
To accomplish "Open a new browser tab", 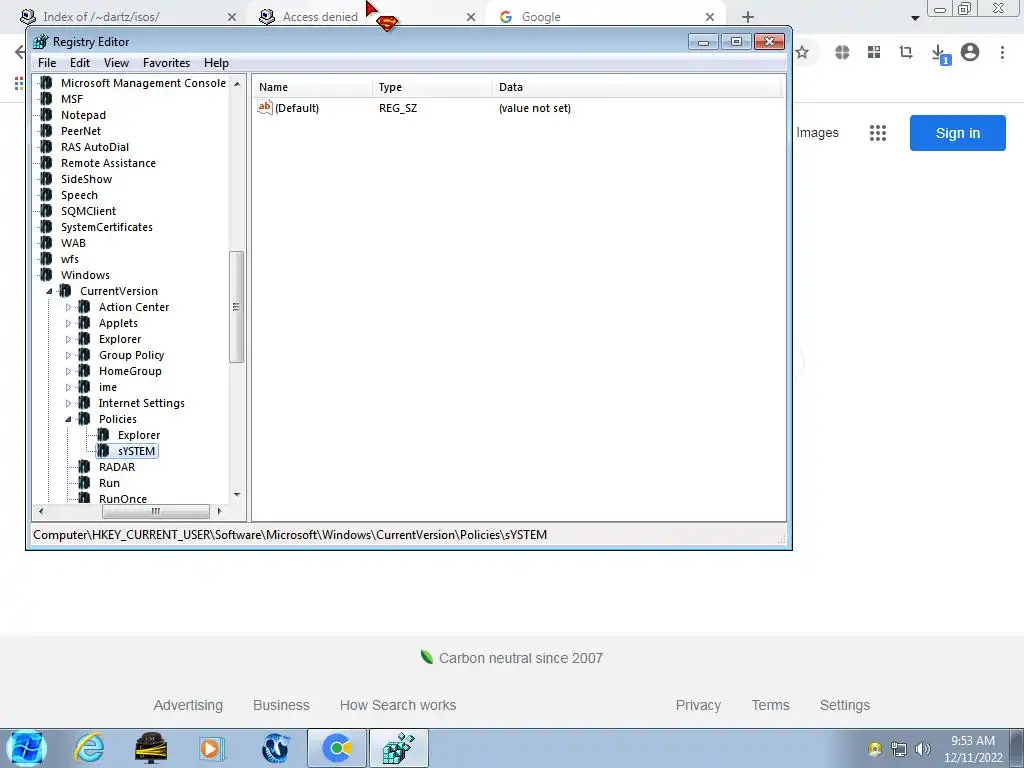I will point(748,17).
